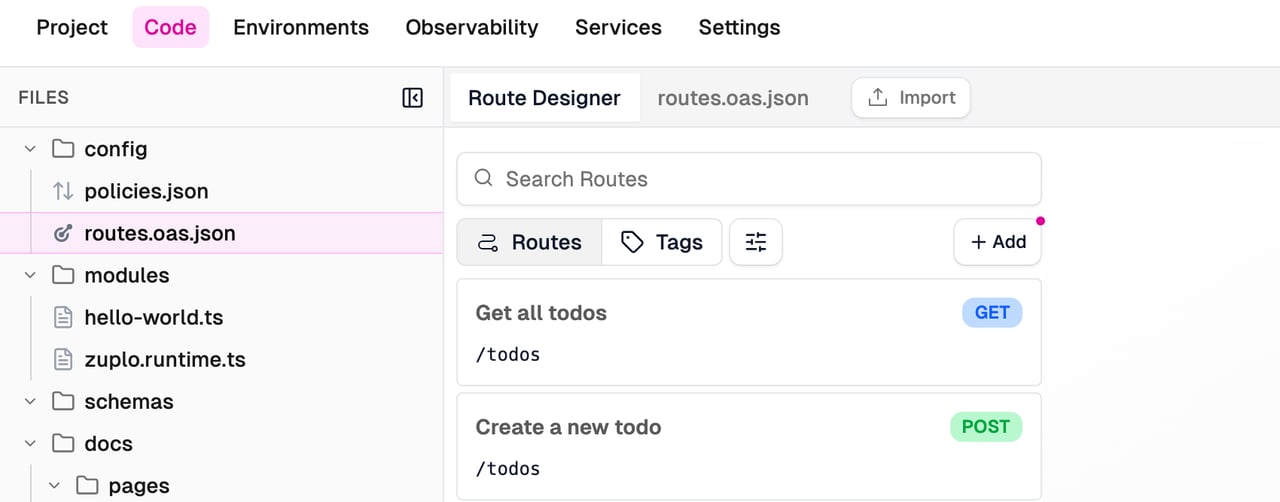Show the Routes view toggle
The width and height of the screenshot is (1280, 502).
pos(530,242)
